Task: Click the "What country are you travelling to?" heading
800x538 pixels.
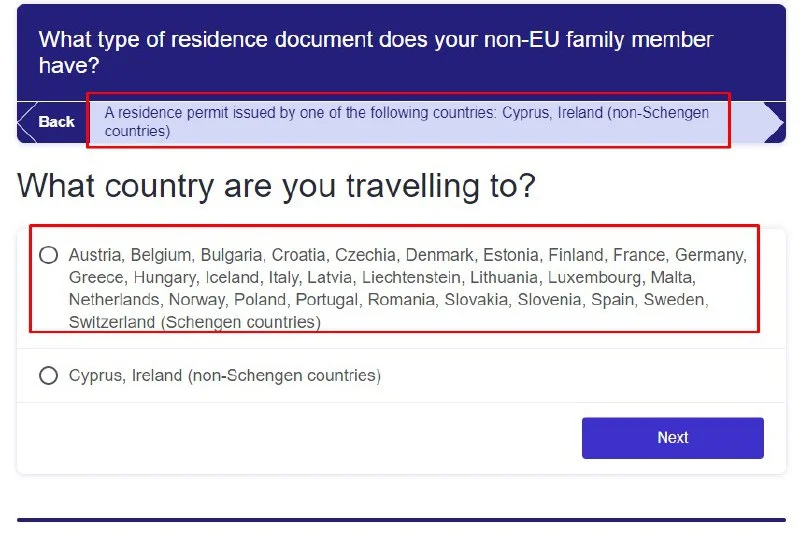Action: [x=277, y=186]
